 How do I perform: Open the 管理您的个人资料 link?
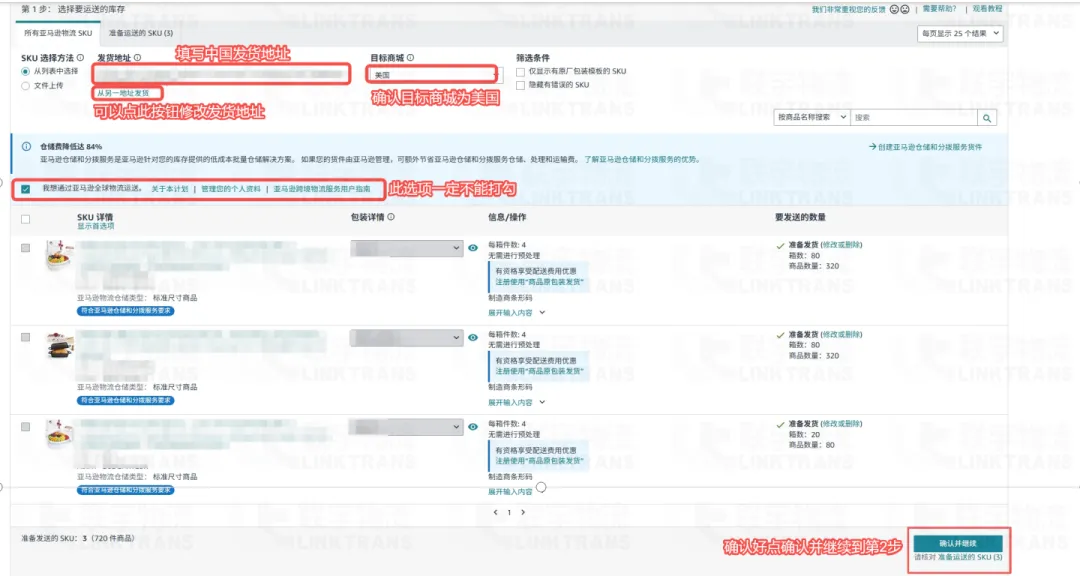pos(231,189)
